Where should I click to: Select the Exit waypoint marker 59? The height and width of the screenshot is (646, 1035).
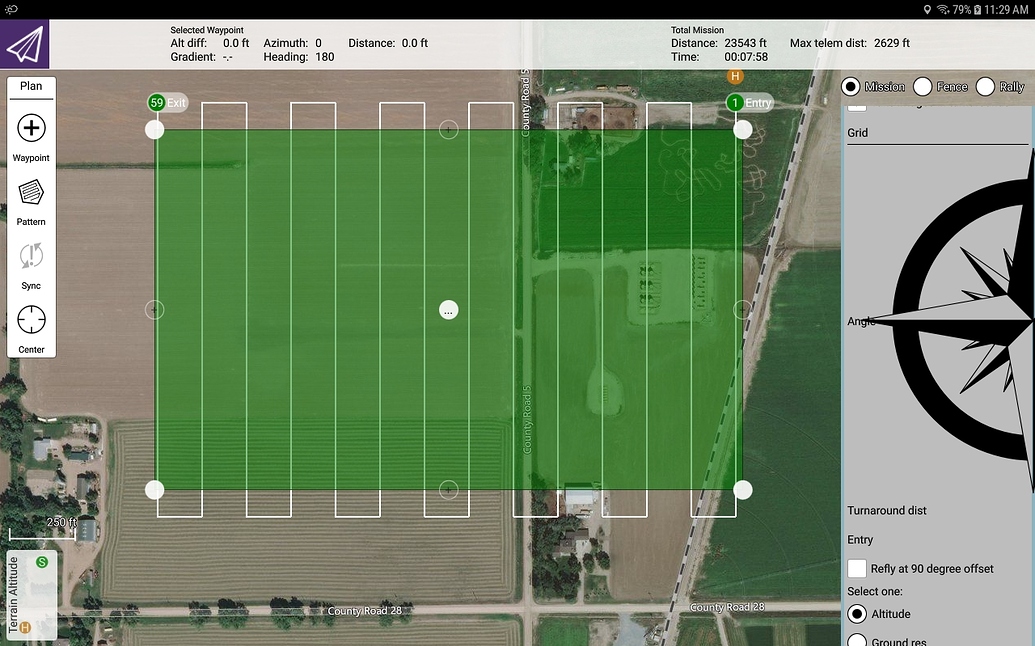click(x=156, y=102)
